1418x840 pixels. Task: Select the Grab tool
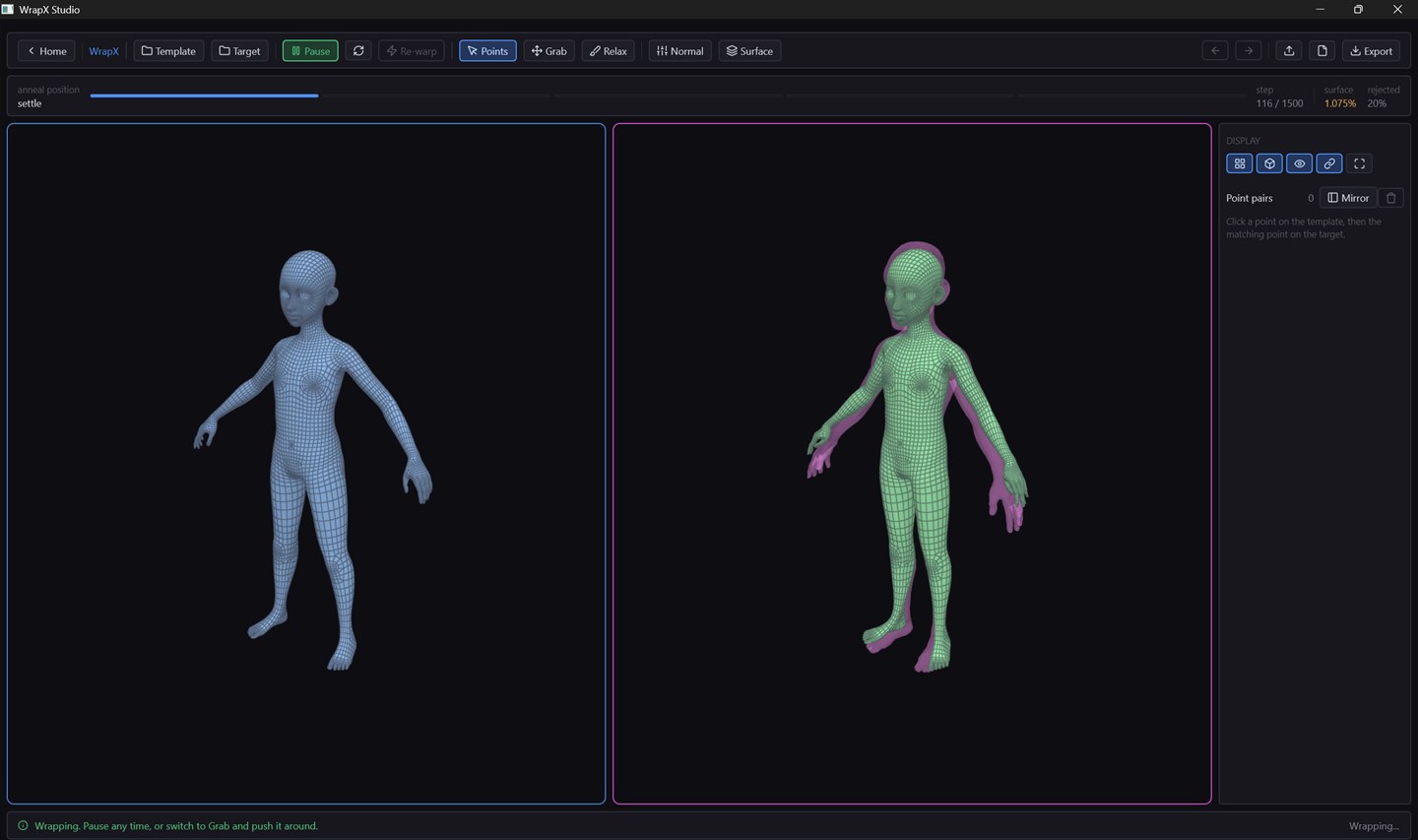pos(549,50)
